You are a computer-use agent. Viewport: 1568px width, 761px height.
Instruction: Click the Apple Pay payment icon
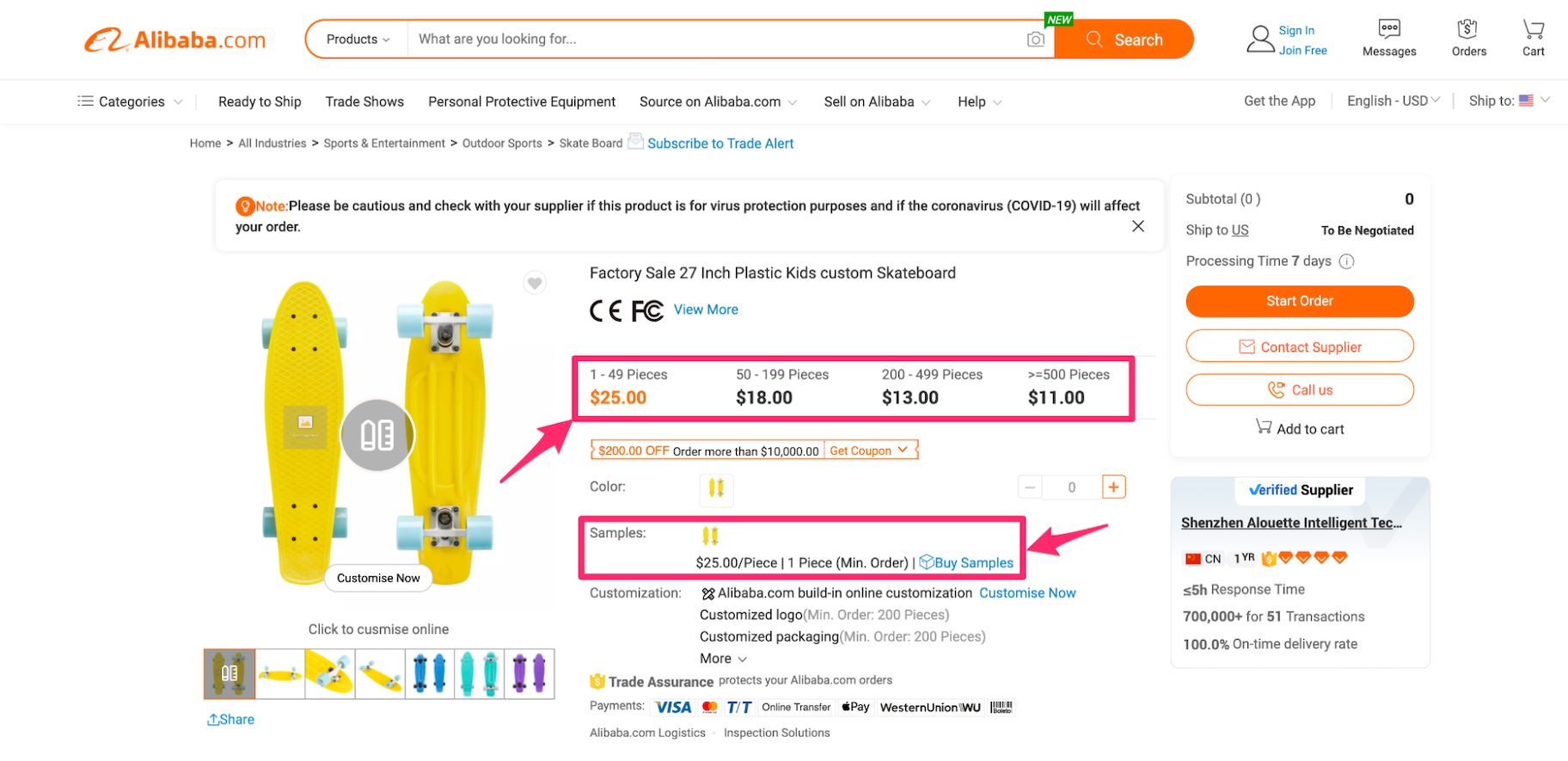point(854,706)
